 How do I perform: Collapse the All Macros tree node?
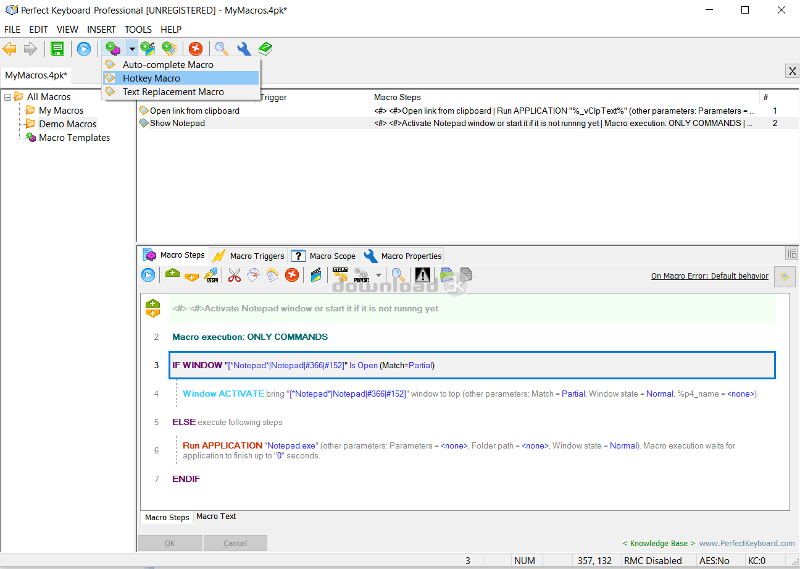pos(8,97)
